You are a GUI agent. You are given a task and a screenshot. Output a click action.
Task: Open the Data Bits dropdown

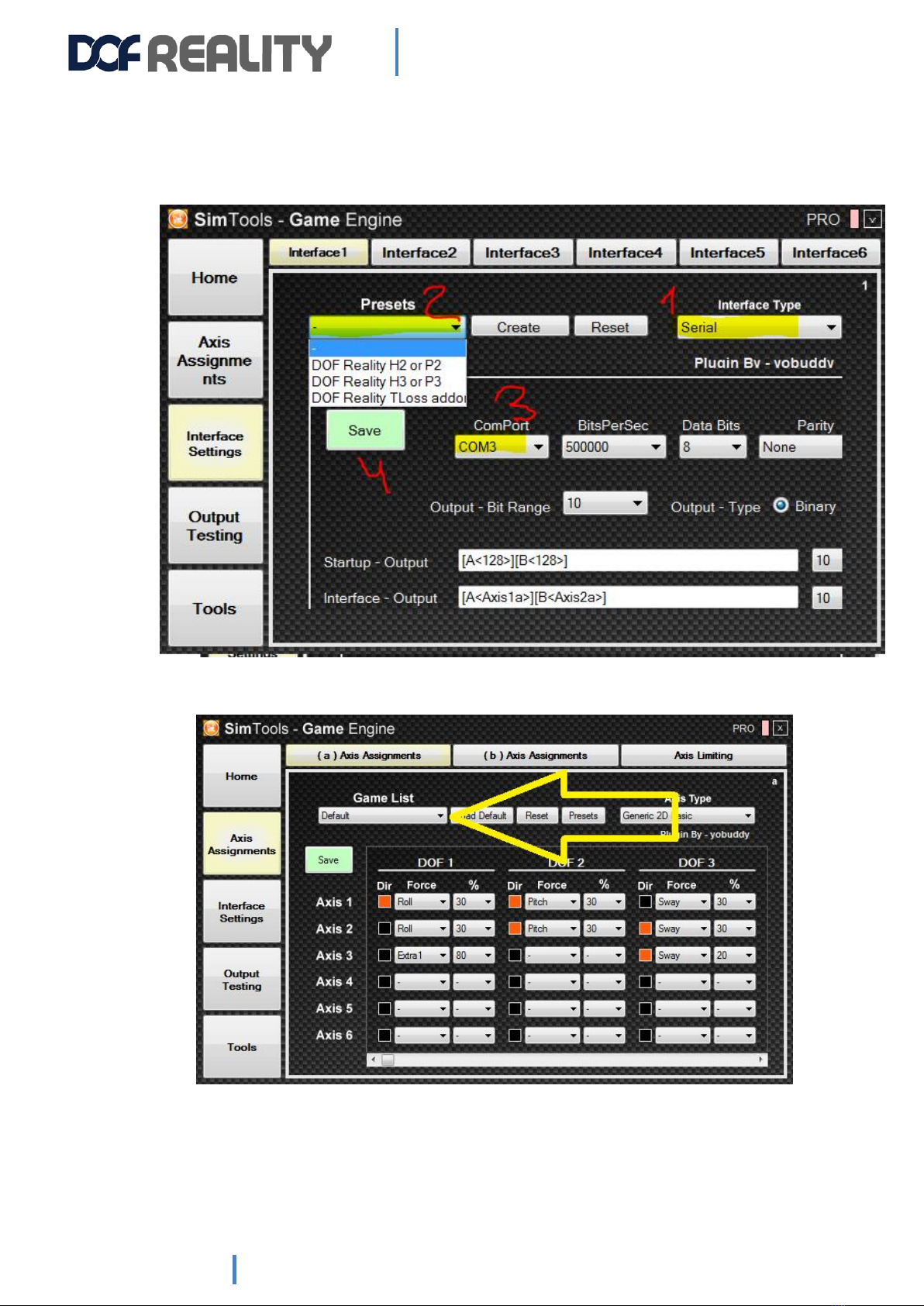(712, 447)
